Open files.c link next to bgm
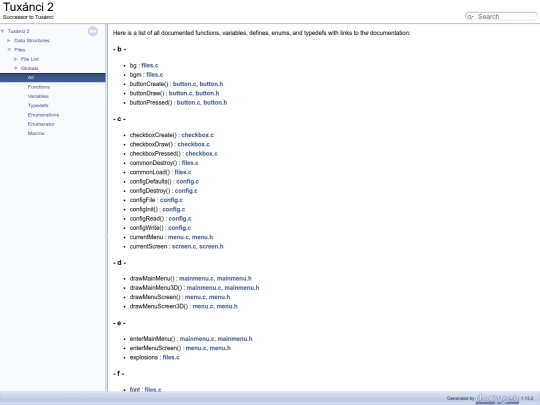The width and height of the screenshot is (540, 405). (155, 74)
